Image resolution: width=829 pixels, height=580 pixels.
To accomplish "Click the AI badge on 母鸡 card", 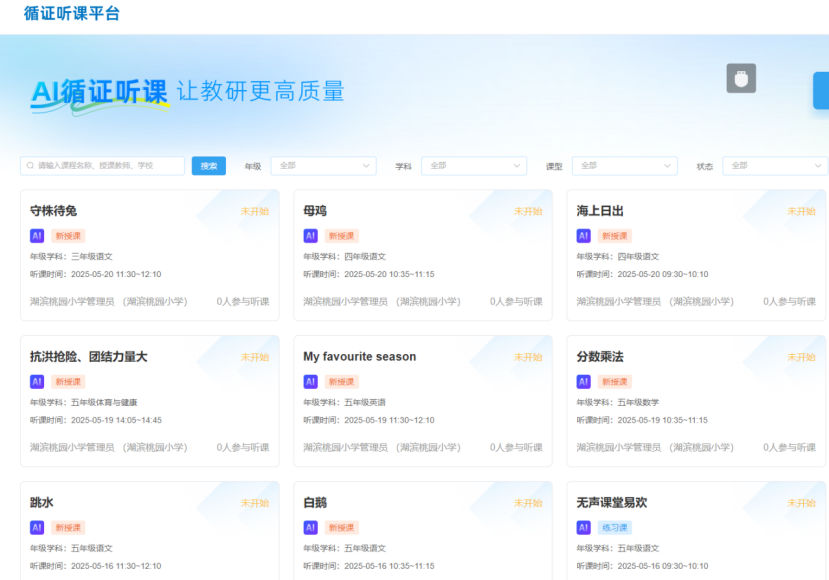I will click(x=310, y=236).
